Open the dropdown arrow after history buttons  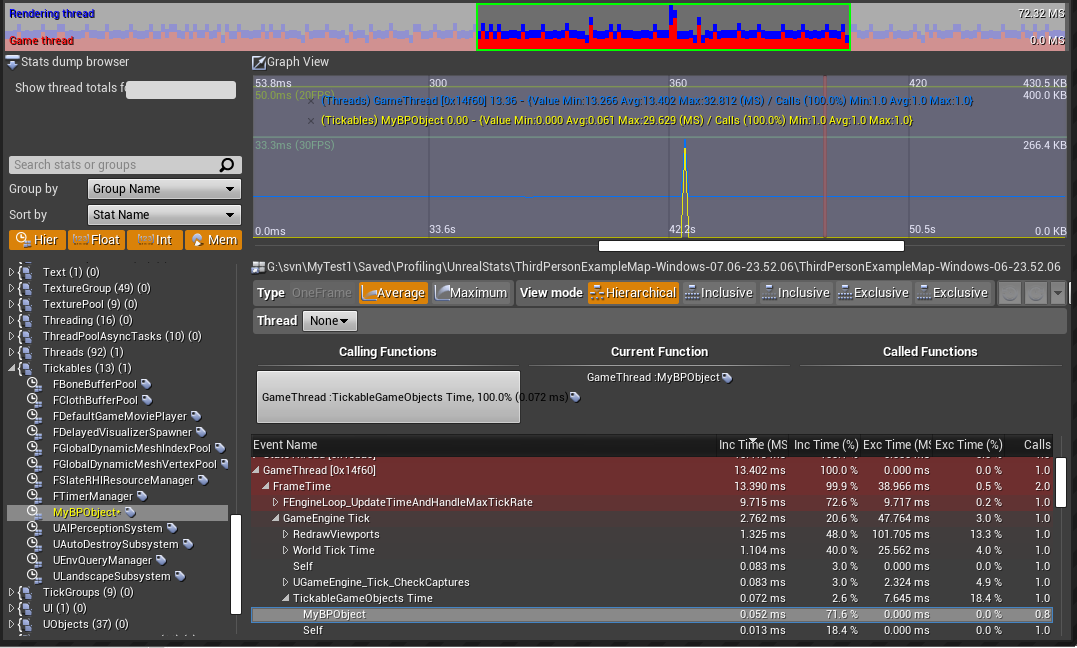pos(1058,293)
